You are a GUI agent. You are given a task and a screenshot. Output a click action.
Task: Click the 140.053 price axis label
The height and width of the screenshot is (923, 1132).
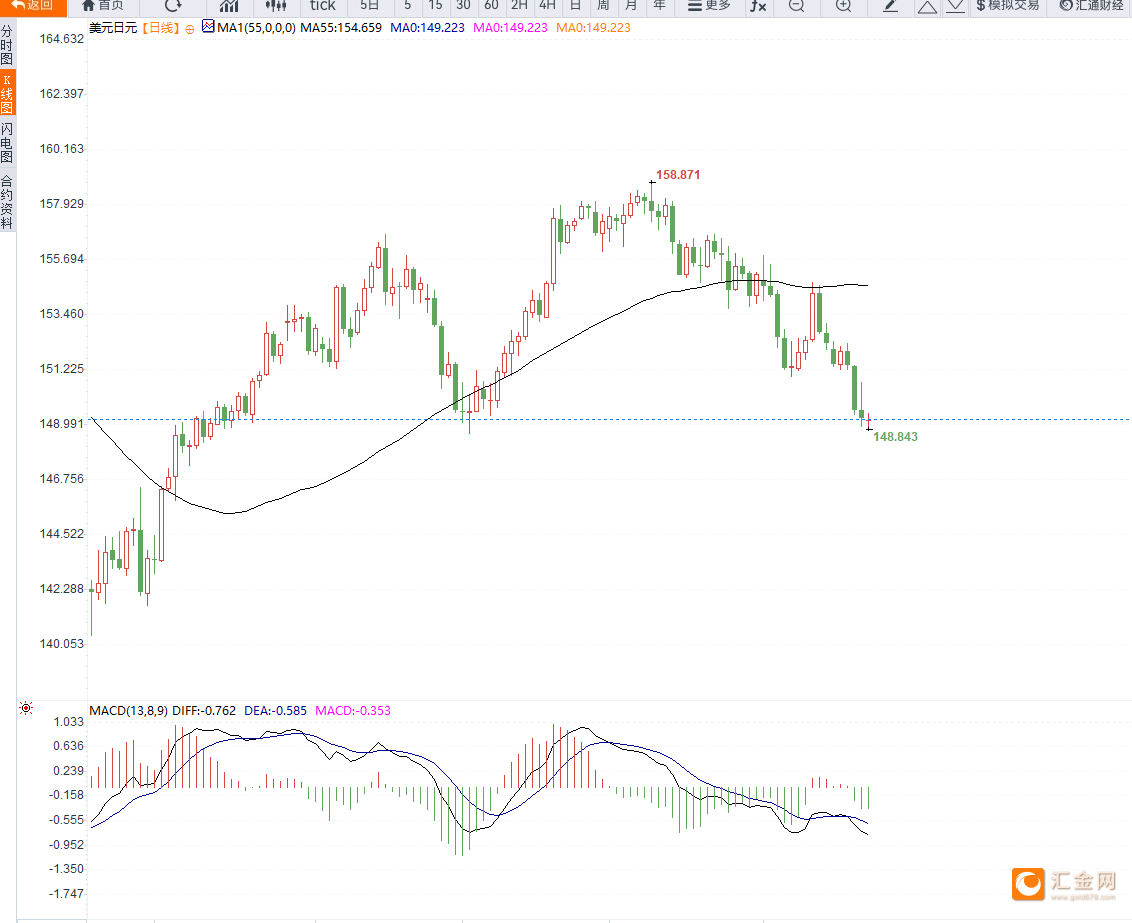pyautogui.click(x=61, y=644)
